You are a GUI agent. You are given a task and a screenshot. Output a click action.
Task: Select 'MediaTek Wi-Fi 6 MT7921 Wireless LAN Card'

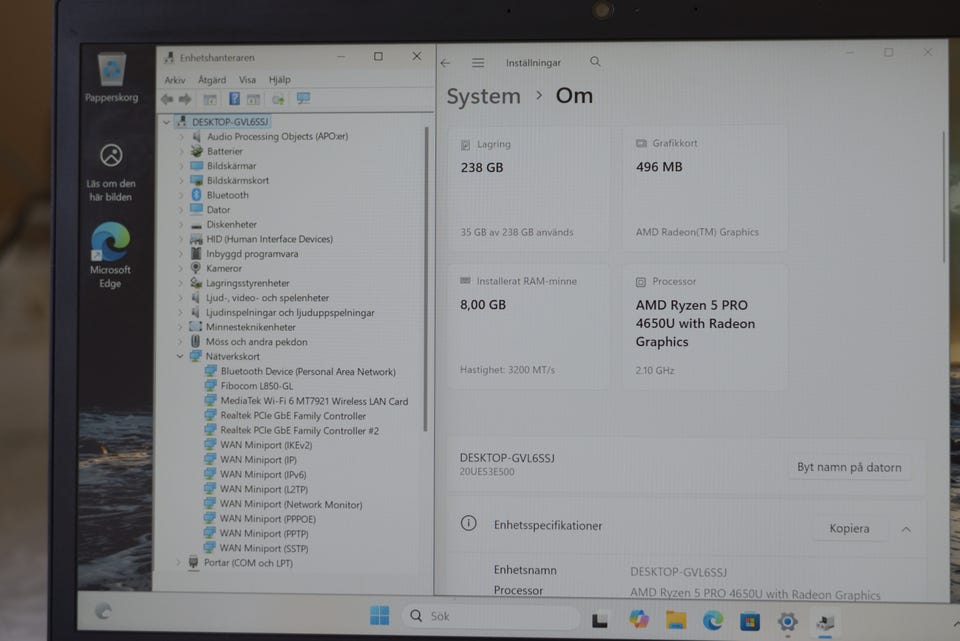[314, 401]
